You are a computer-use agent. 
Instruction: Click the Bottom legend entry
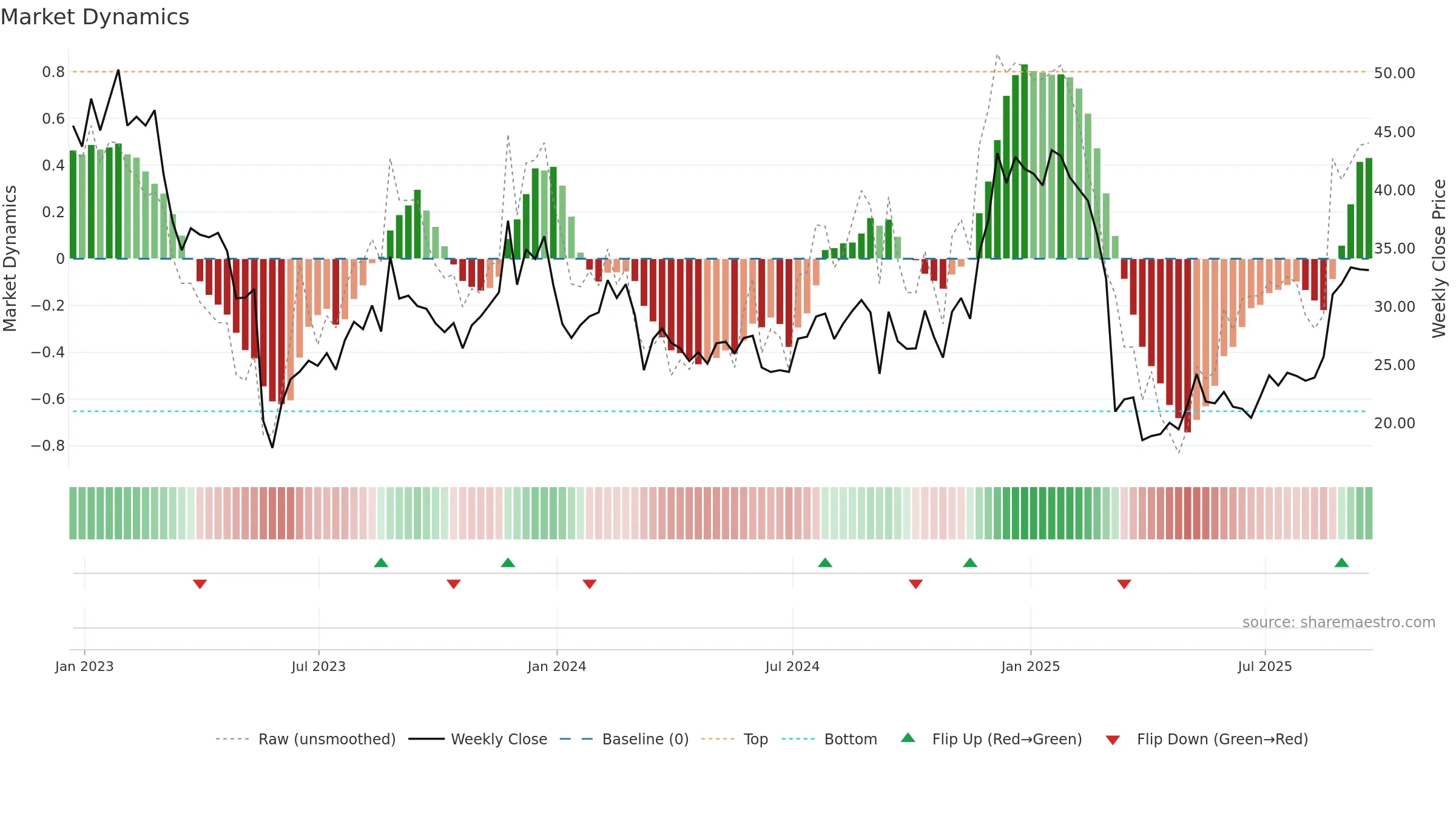tap(829, 739)
